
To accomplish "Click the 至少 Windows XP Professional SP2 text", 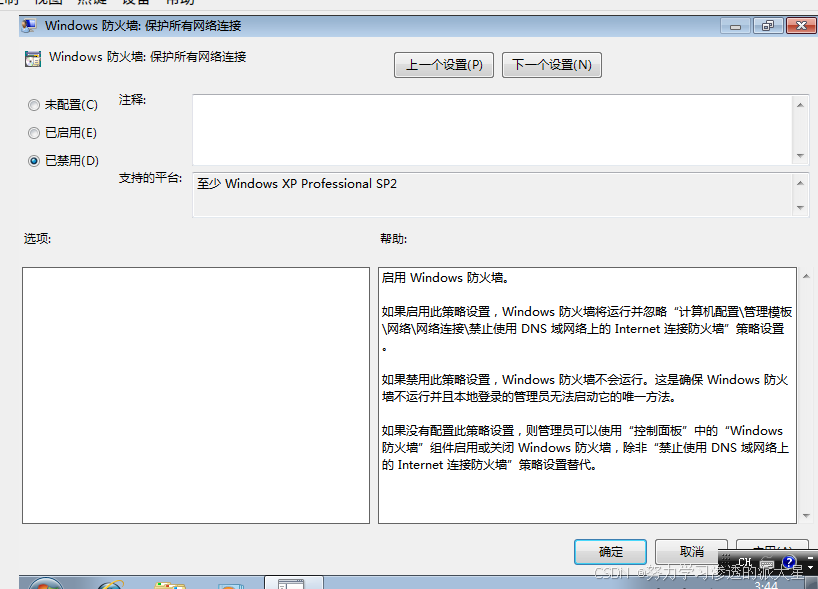I will 297,184.
